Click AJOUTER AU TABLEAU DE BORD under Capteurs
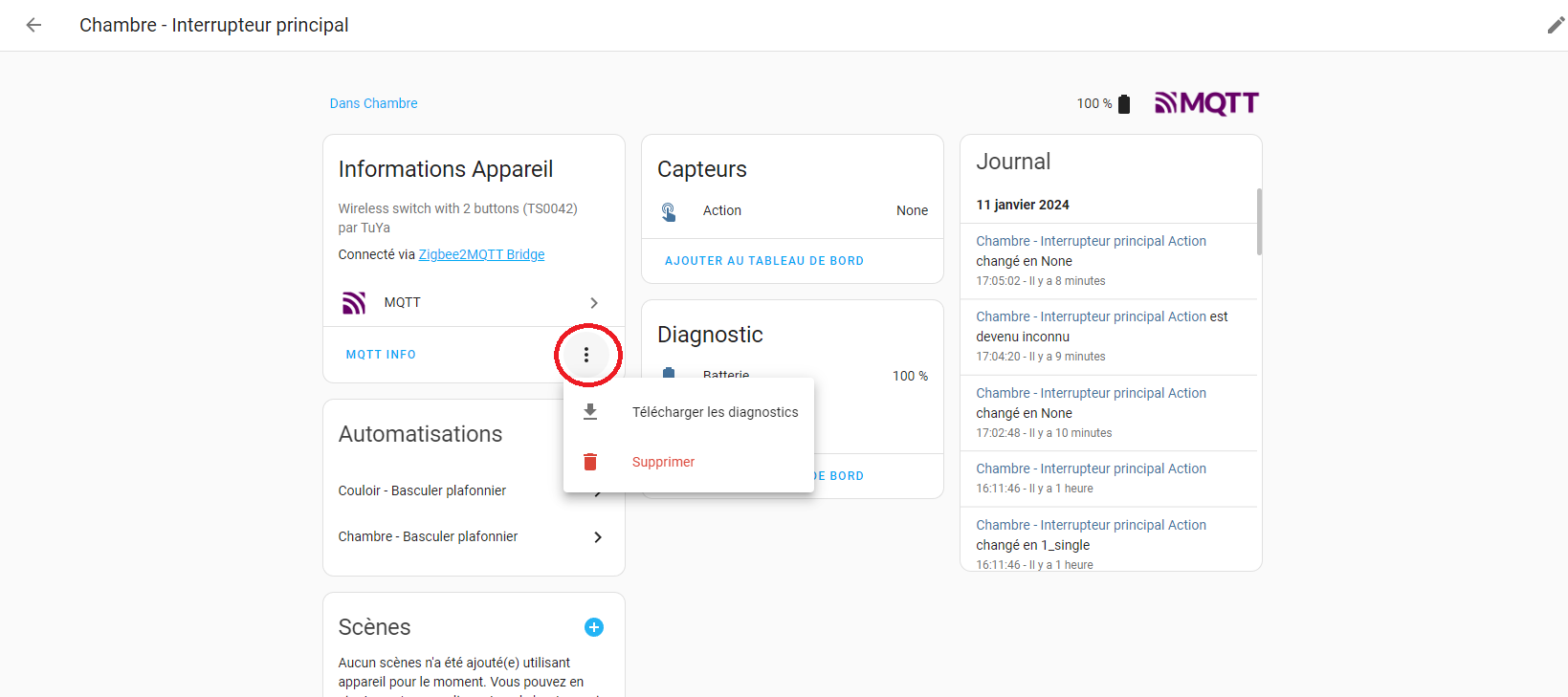This screenshot has height=697, width=1568. click(763, 261)
